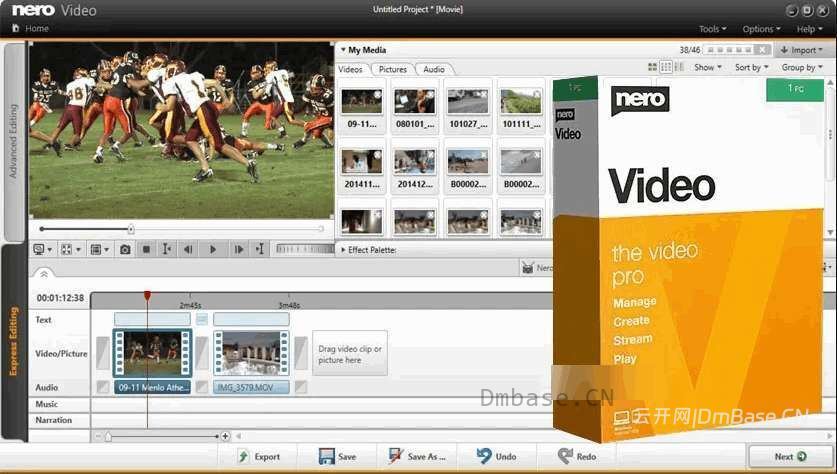This screenshot has height=474, width=837.
Task: Export the project
Action: pyautogui.click(x=259, y=456)
